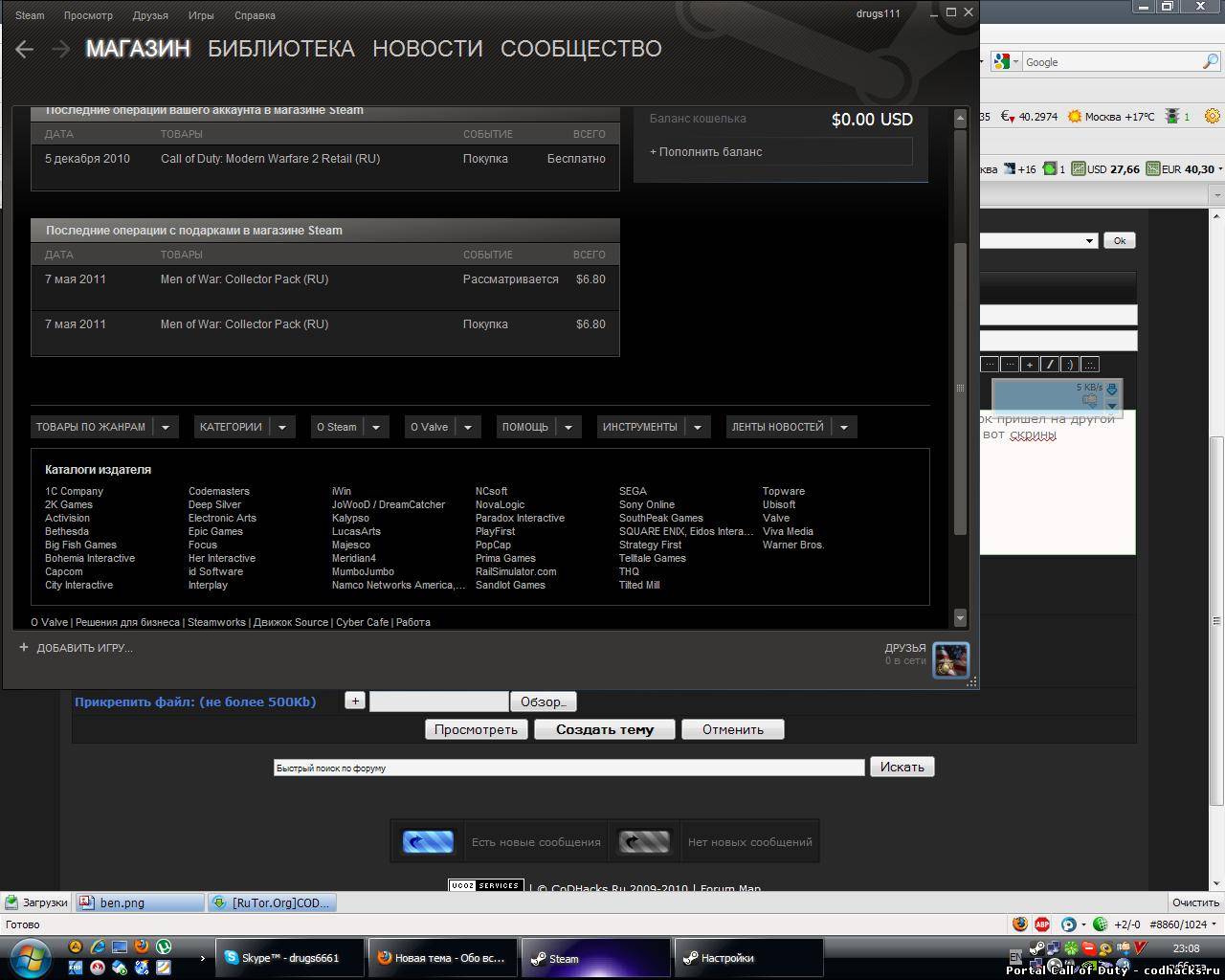Click Очистить in downloads bar
Viewport: 1225px width, 980px height.
[1196, 902]
